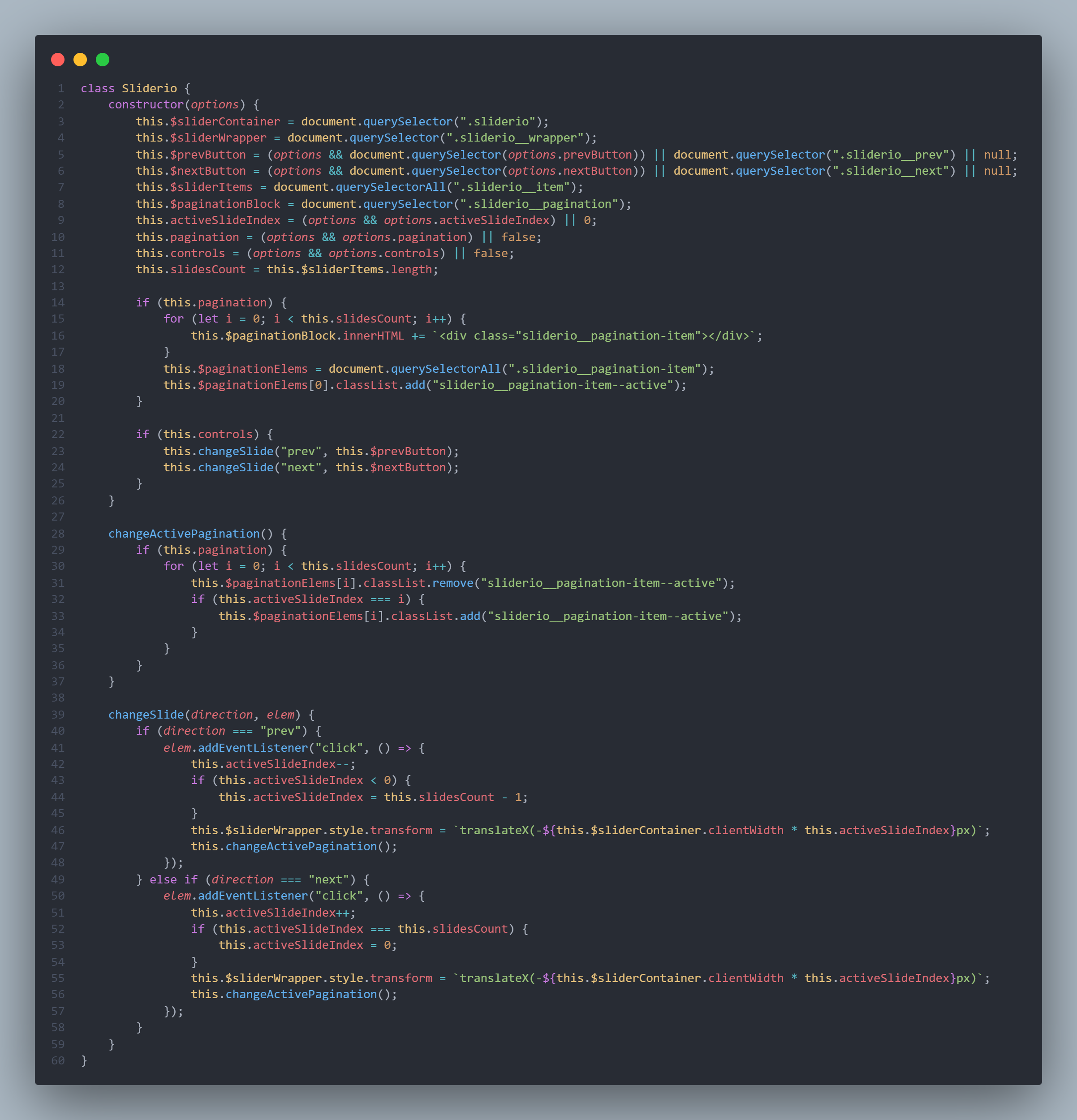Click the word constructor on line 2

(x=146, y=104)
